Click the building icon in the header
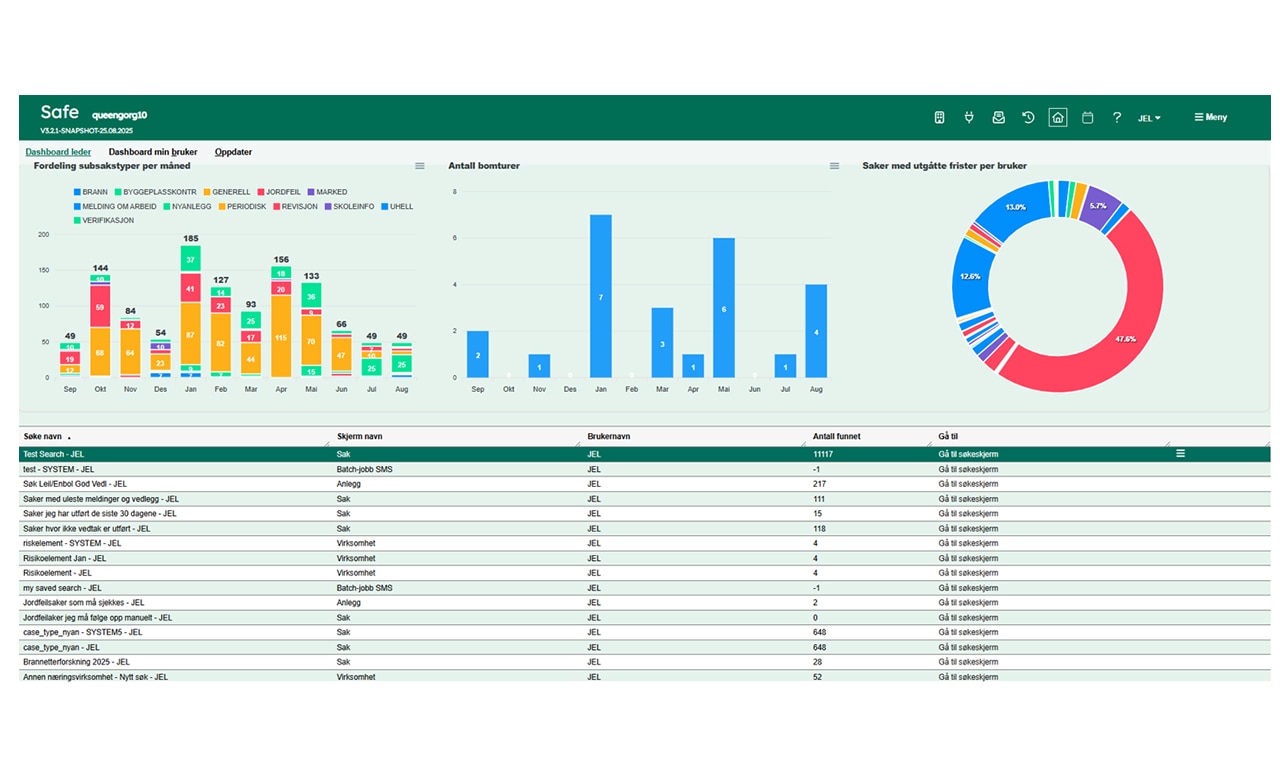The image size is (1280, 784). pos(939,118)
